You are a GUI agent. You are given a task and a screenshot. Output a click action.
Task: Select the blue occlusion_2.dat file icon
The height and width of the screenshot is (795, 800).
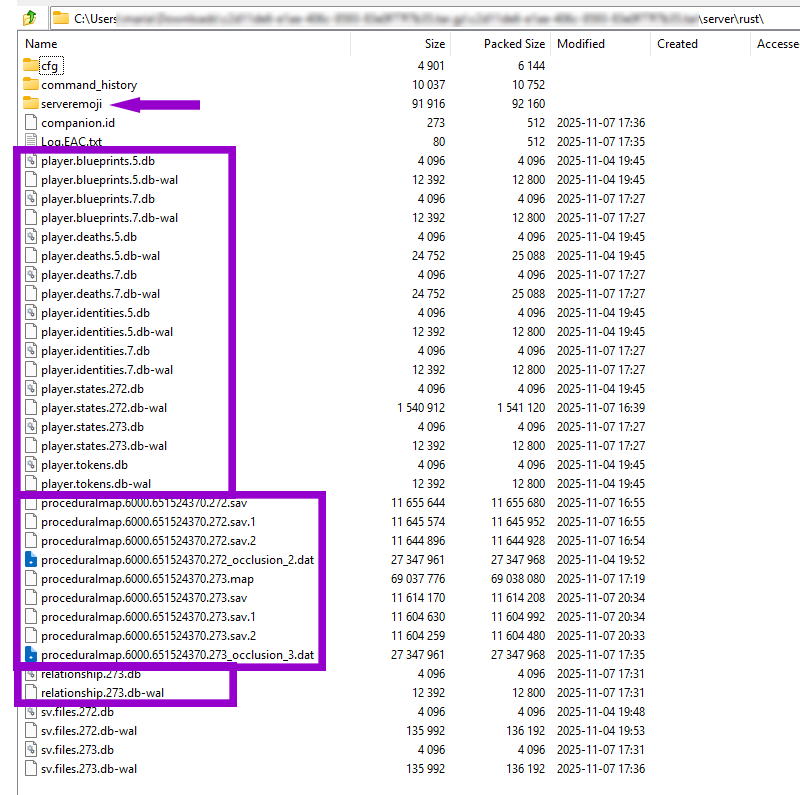pyautogui.click(x=30, y=560)
